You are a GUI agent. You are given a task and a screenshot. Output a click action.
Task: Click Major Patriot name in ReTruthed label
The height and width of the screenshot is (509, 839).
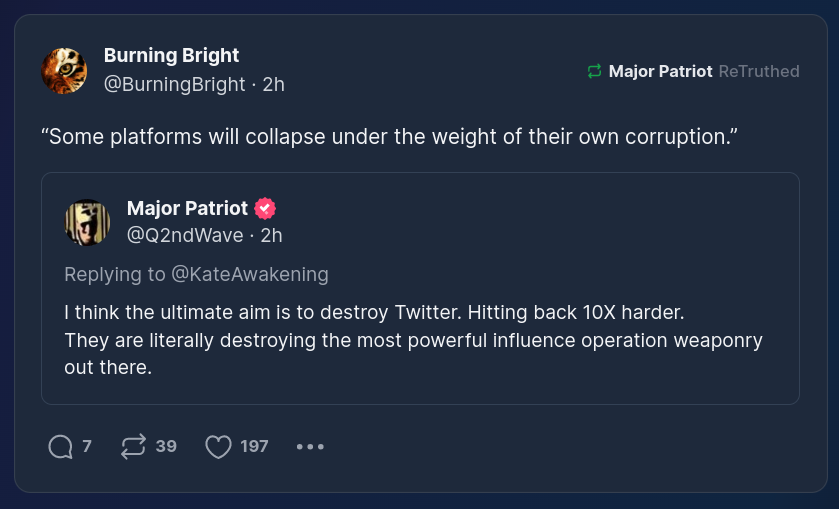[660, 71]
